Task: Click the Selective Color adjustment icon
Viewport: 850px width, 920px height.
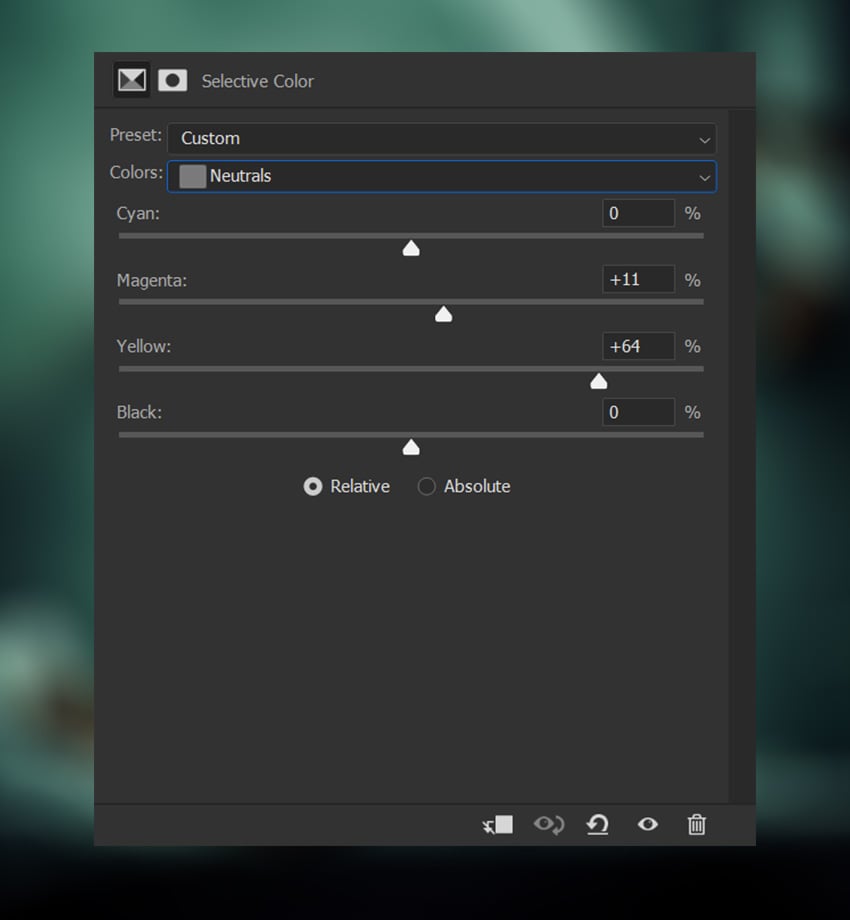Action: pos(131,80)
